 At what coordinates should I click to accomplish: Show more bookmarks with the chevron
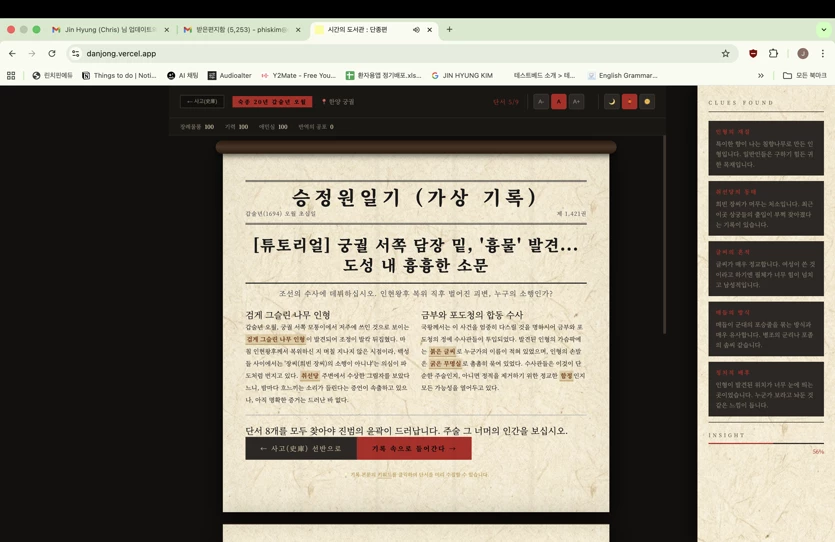point(761,76)
